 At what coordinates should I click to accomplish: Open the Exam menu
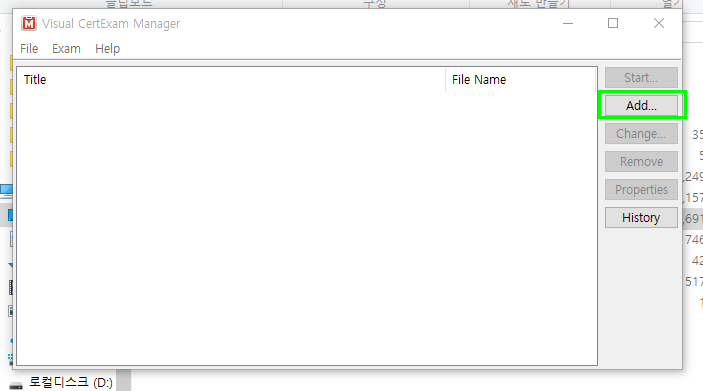click(x=66, y=48)
